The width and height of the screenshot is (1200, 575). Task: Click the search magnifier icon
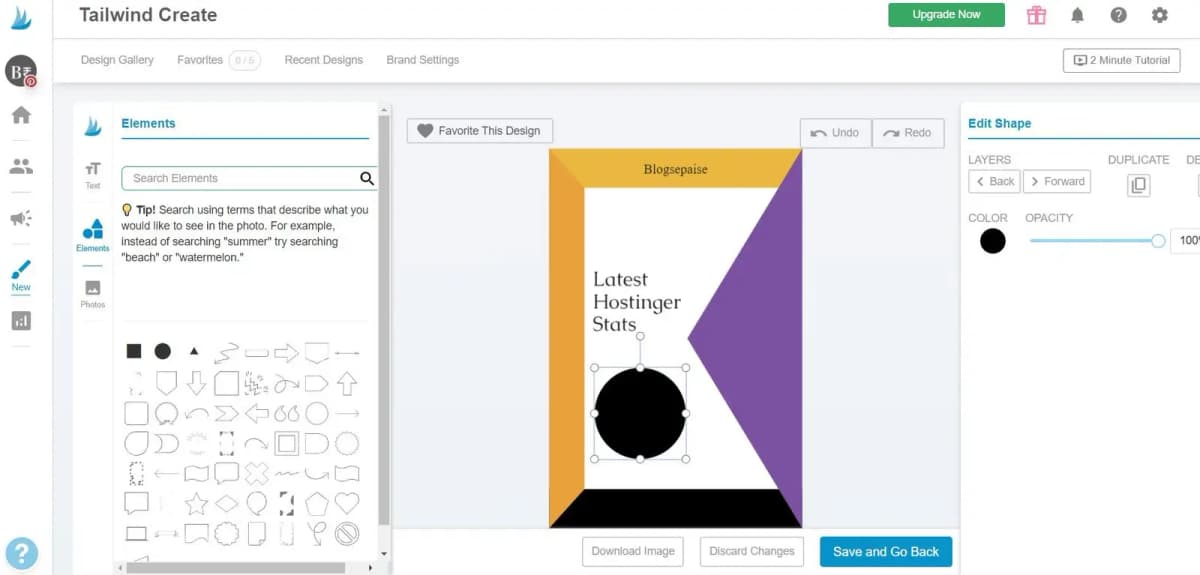(x=367, y=178)
